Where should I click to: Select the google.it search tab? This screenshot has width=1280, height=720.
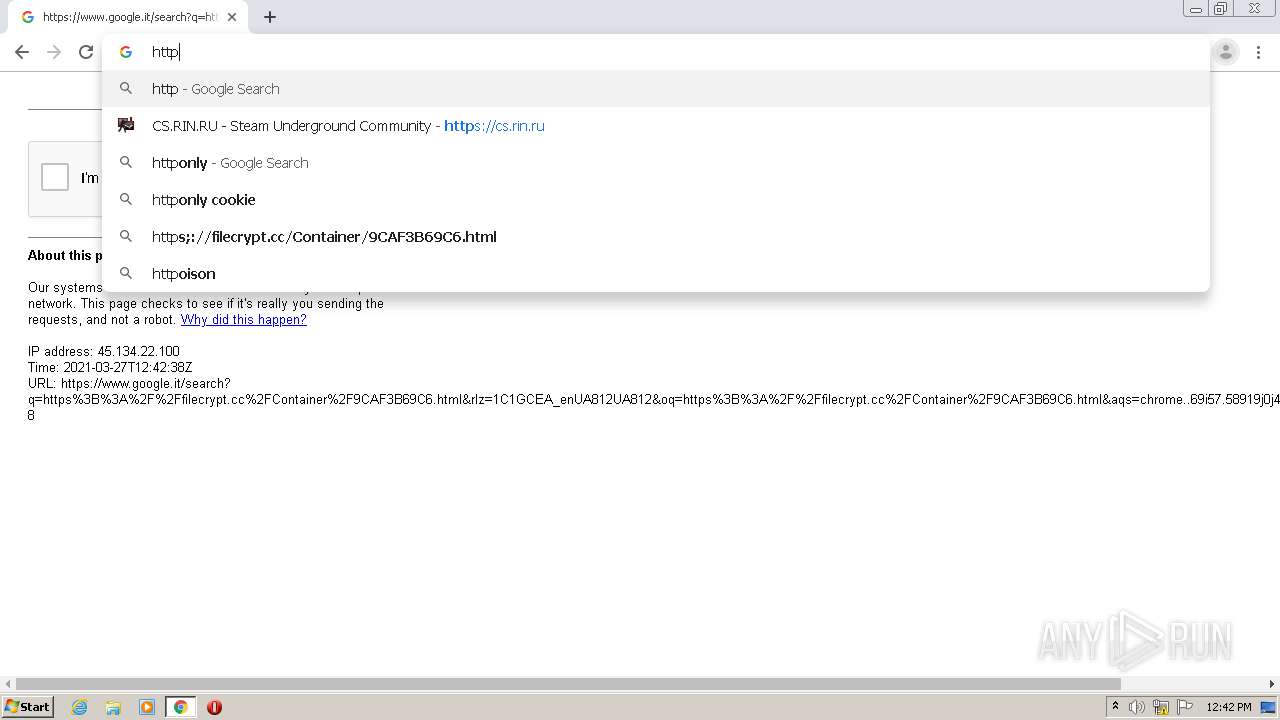(128, 17)
